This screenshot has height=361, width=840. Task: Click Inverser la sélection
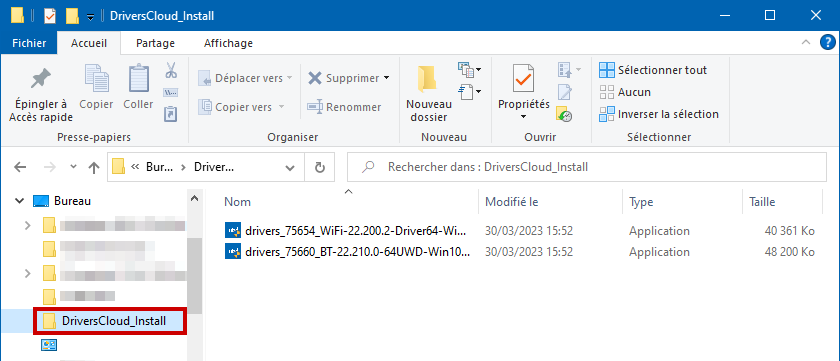[x=659, y=114]
